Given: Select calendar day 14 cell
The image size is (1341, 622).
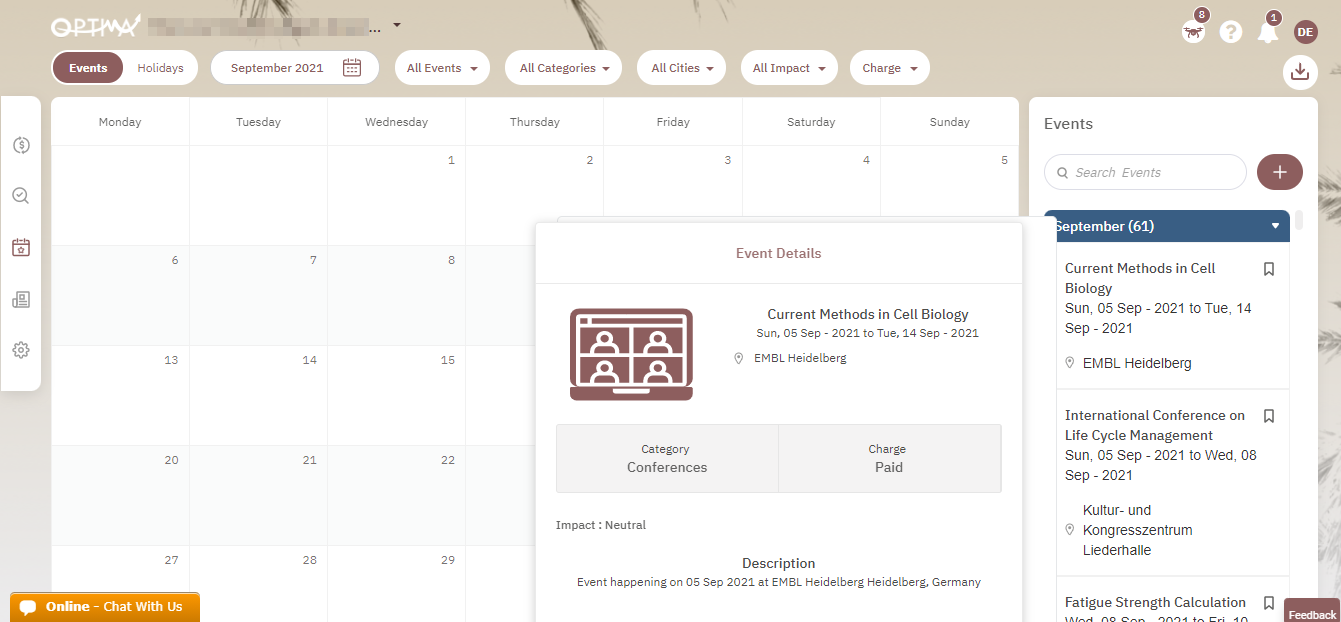Looking at the screenshot, I should [x=258, y=395].
